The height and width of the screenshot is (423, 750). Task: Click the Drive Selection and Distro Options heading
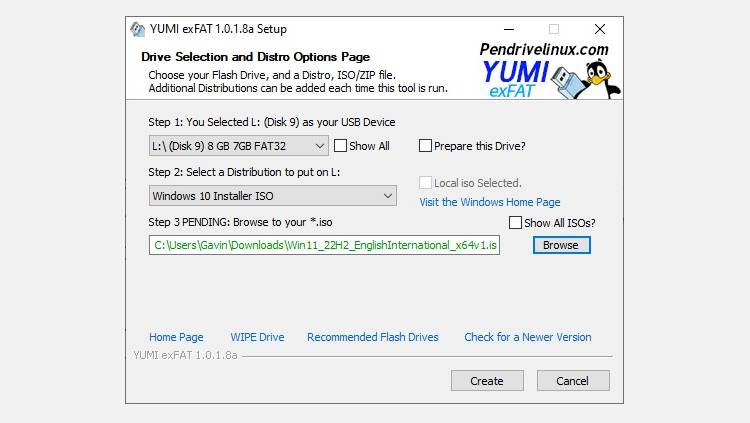pyautogui.click(x=255, y=56)
